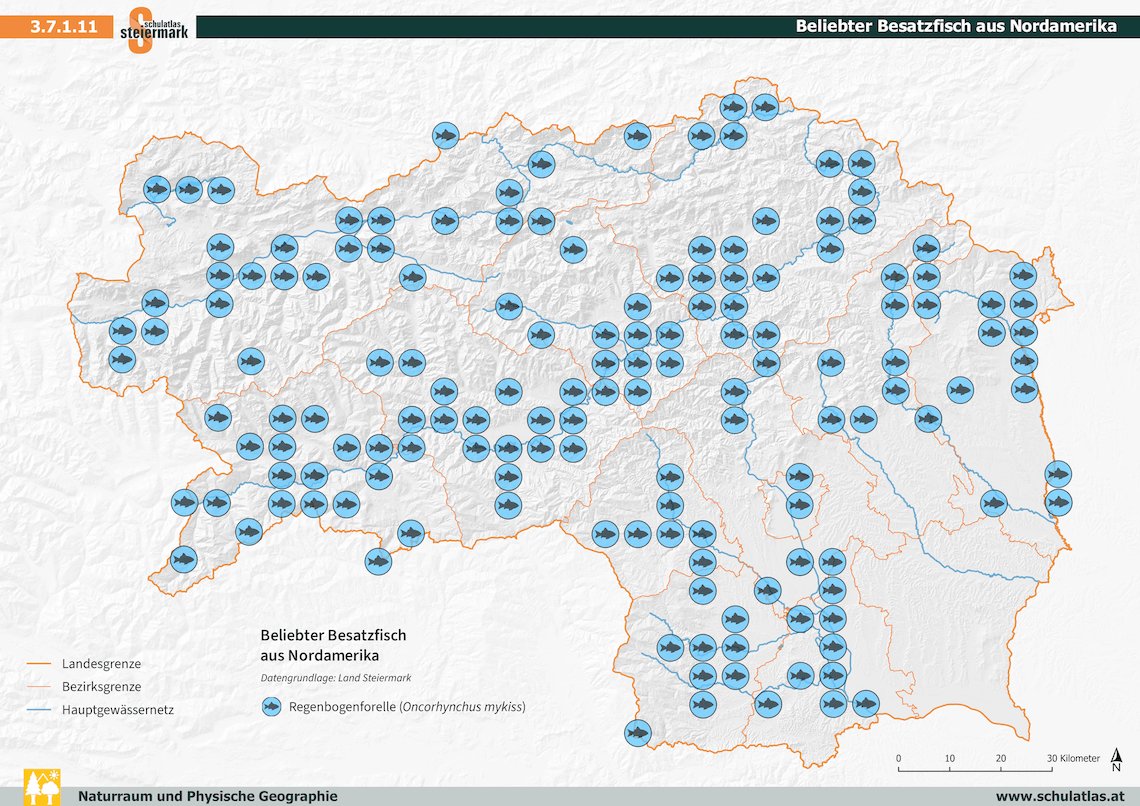Select the Landesgrenze legend entry
This screenshot has height=806, width=1140.
101,663
